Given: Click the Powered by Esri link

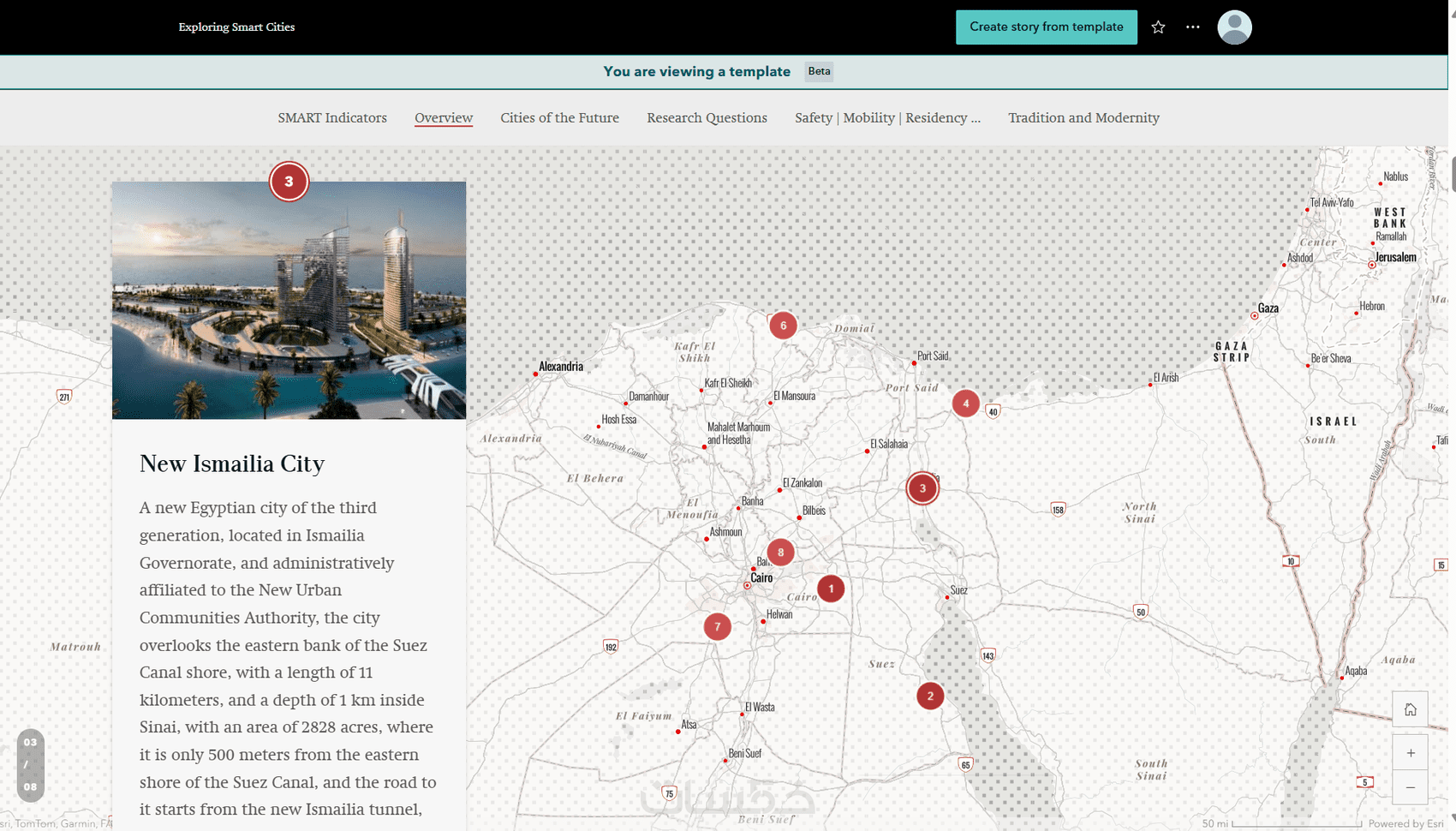Looking at the screenshot, I should pyautogui.click(x=1405, y=823).
